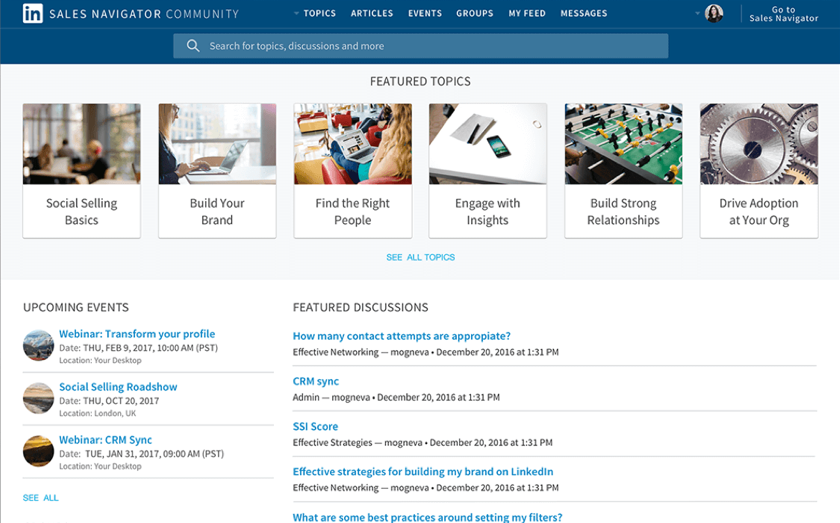The width and height of the screenshot is (840, 523).
Task: Open the Topics menu
Action: [319, 13]
